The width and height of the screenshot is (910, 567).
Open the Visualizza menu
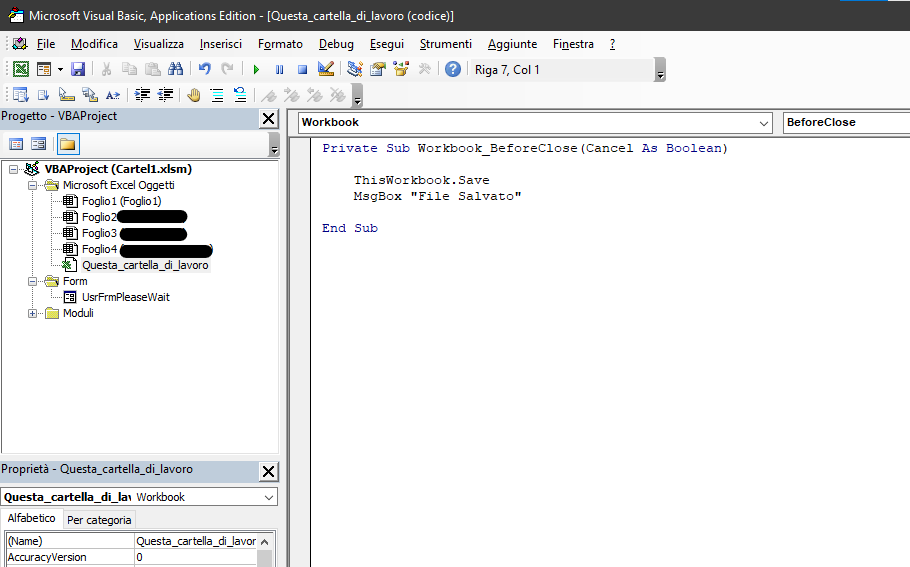pos(158,44)
